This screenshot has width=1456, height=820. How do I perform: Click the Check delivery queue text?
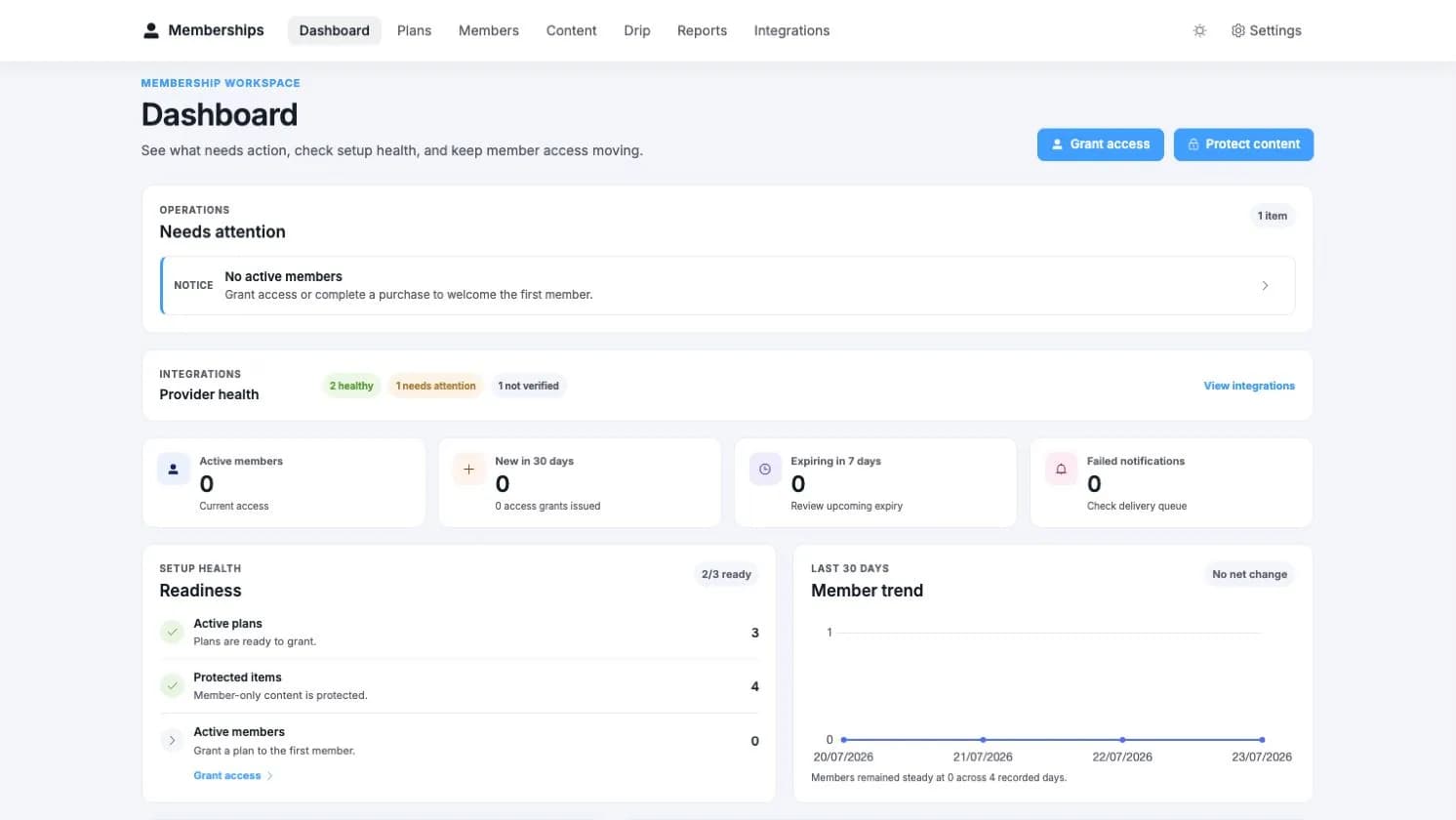[x=1137, y=506]
